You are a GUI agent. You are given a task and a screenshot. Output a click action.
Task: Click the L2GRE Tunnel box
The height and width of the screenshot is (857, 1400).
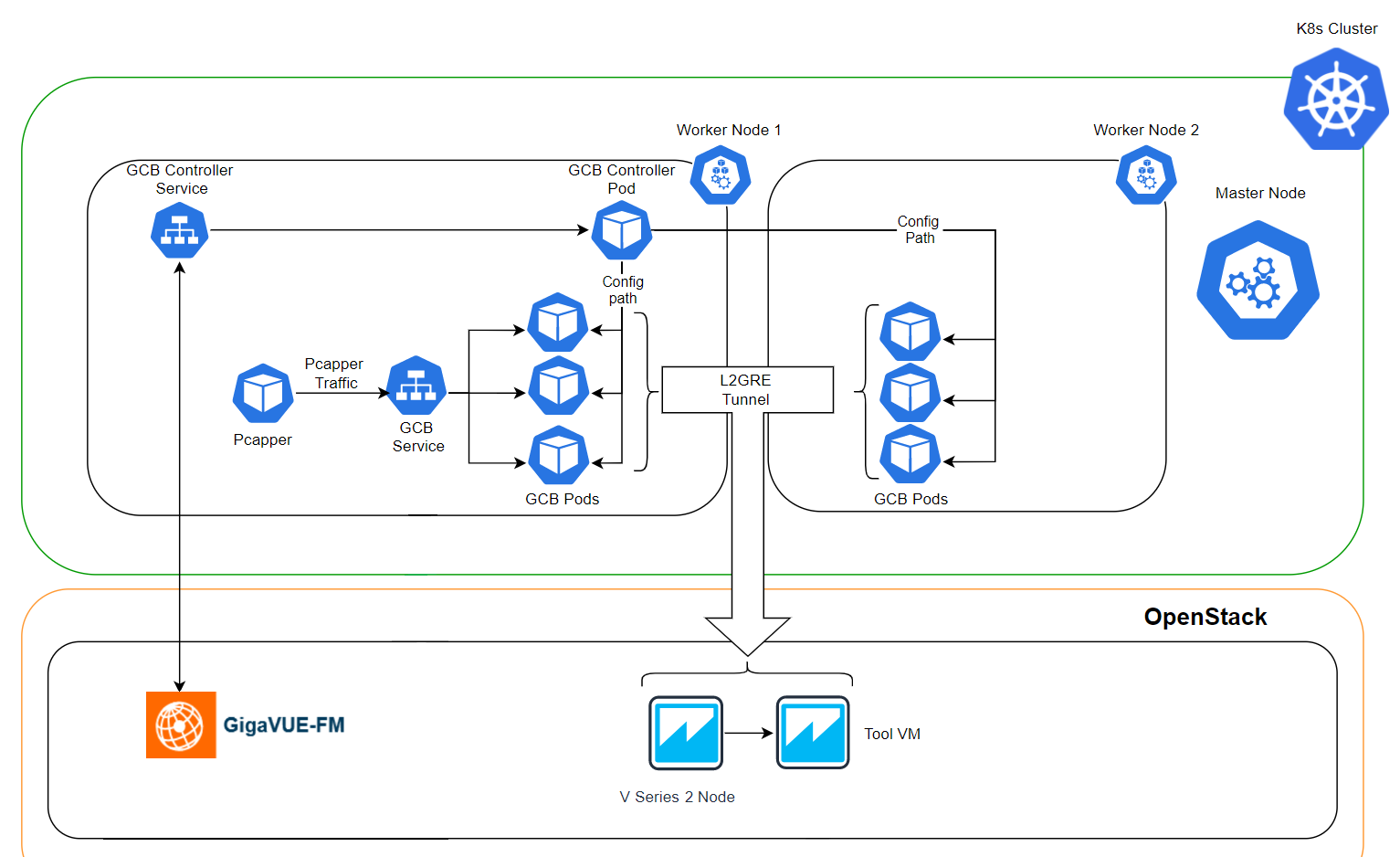click(x=747, y=390)
